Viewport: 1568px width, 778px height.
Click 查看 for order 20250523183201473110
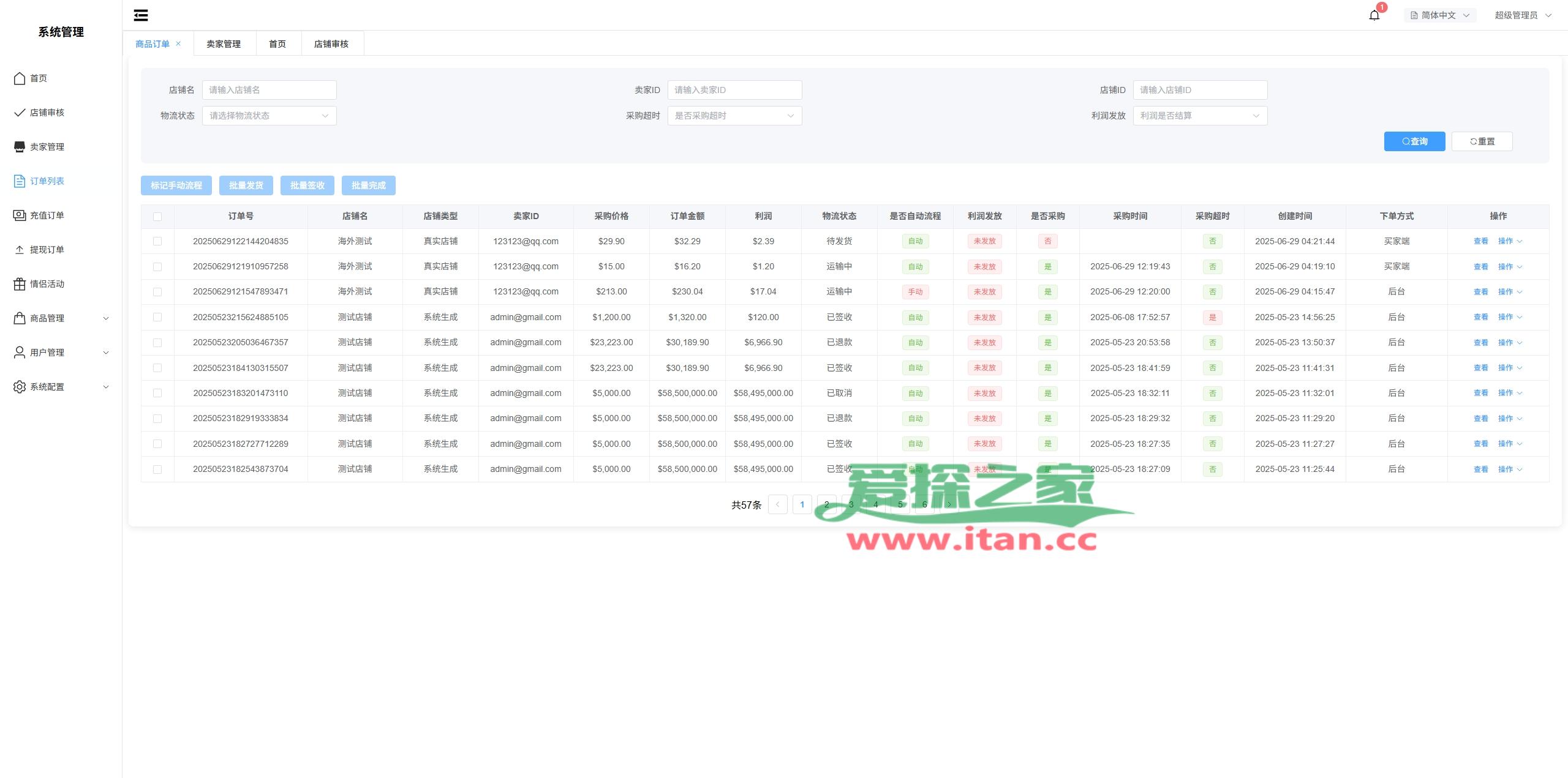click(x=1480, y=393)
